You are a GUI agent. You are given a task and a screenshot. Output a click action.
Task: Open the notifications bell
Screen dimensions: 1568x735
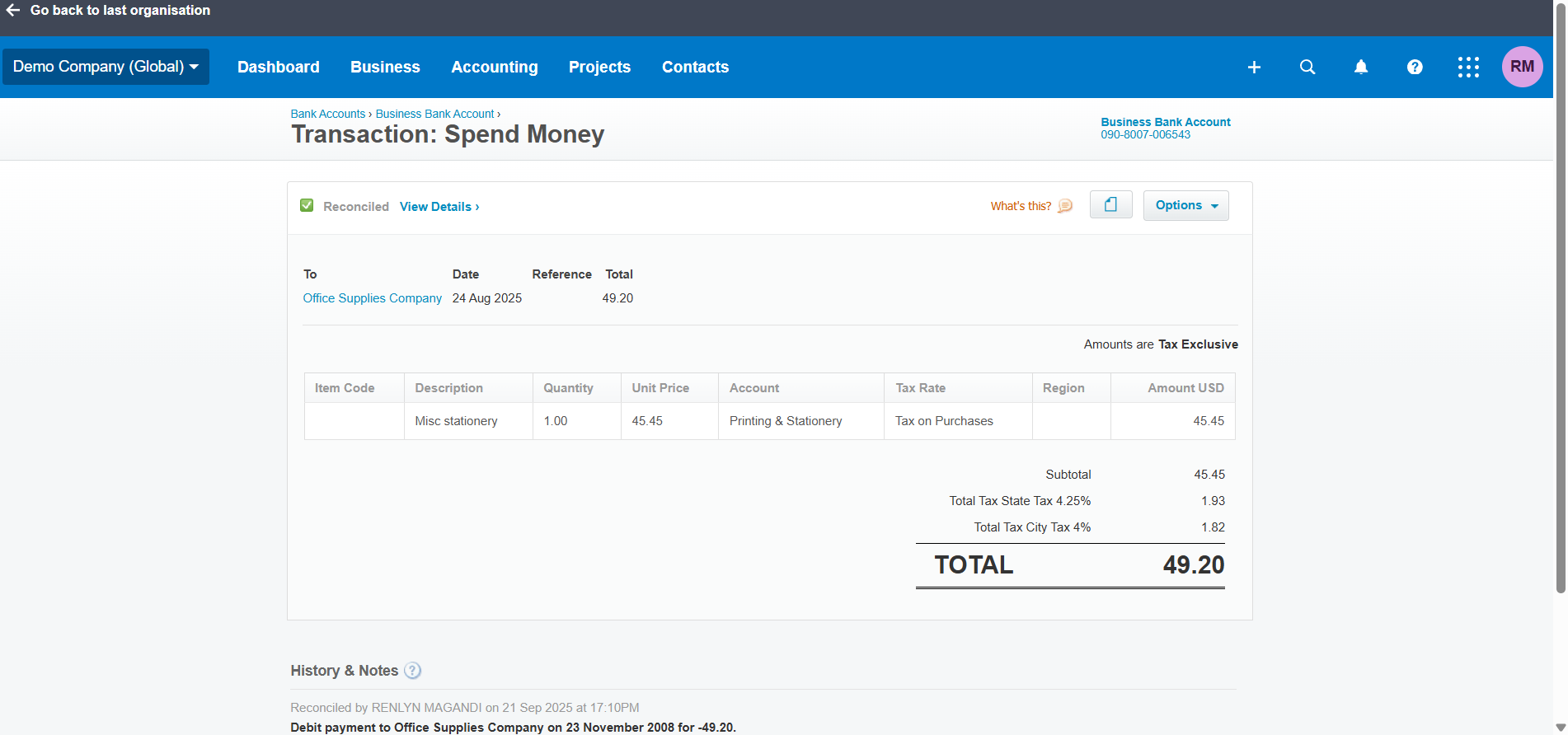pyautogui.click(x=1361, y=67)
